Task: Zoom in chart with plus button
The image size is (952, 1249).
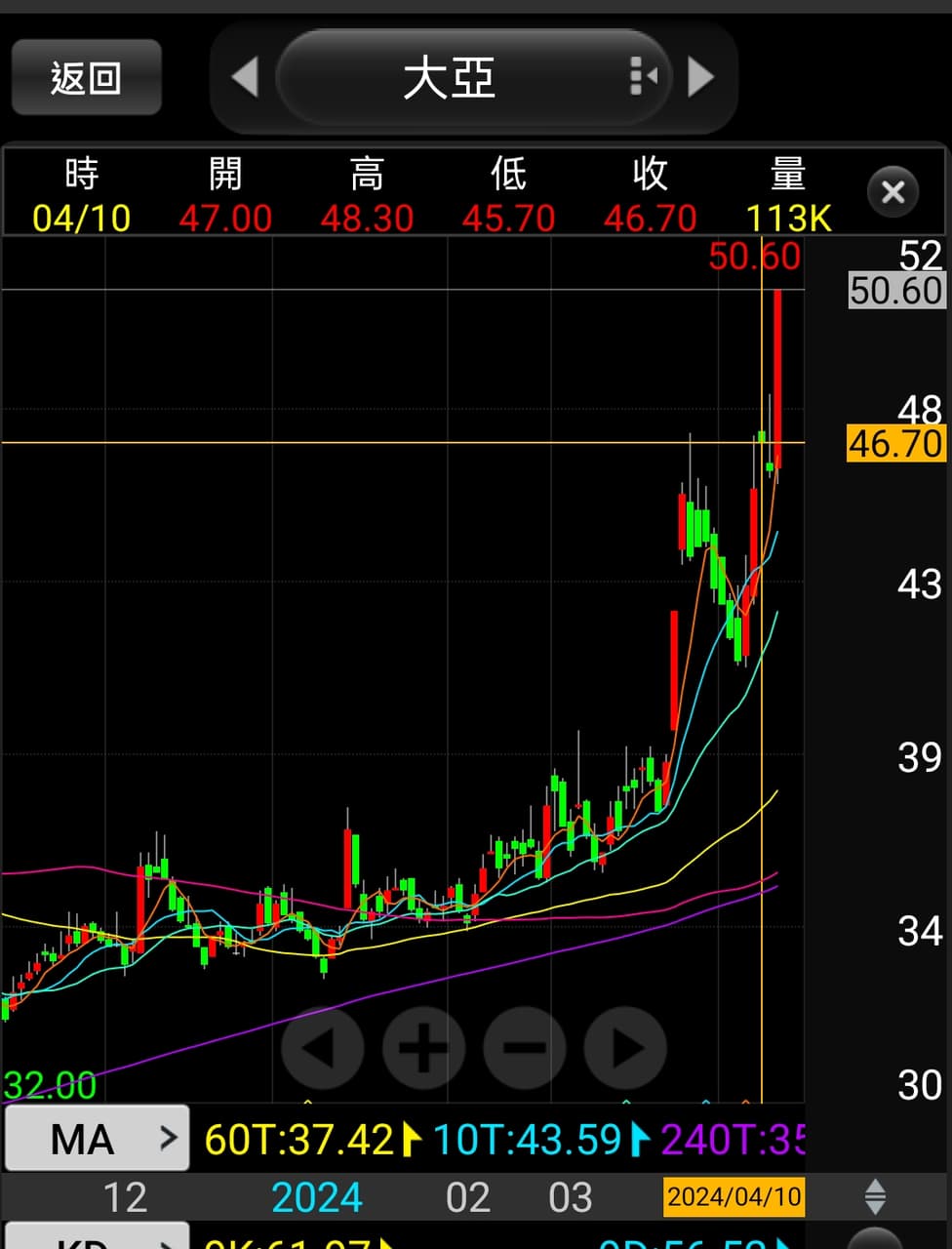Action: coord(423,1048)
